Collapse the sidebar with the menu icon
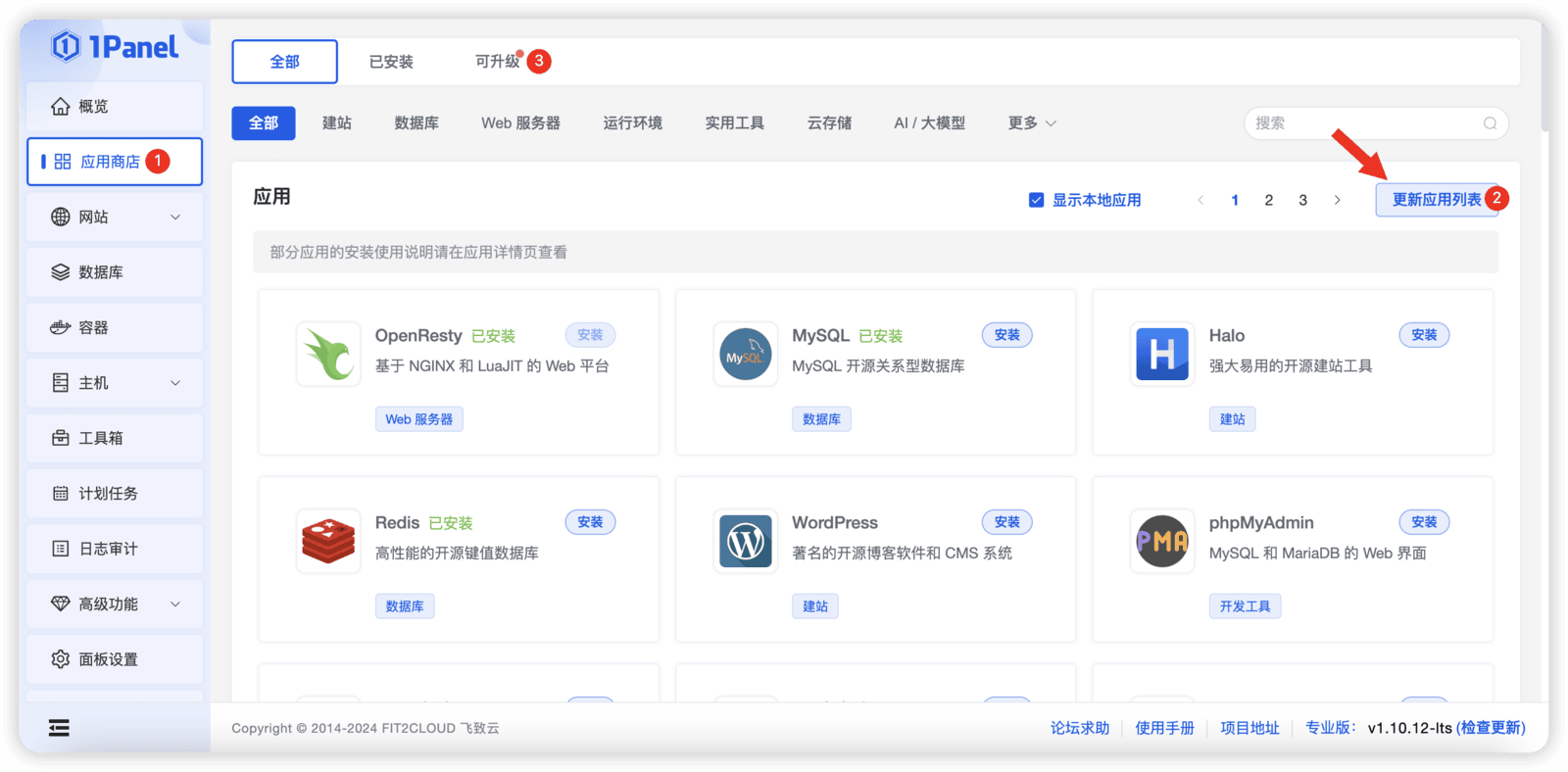 tap(59, 728)
